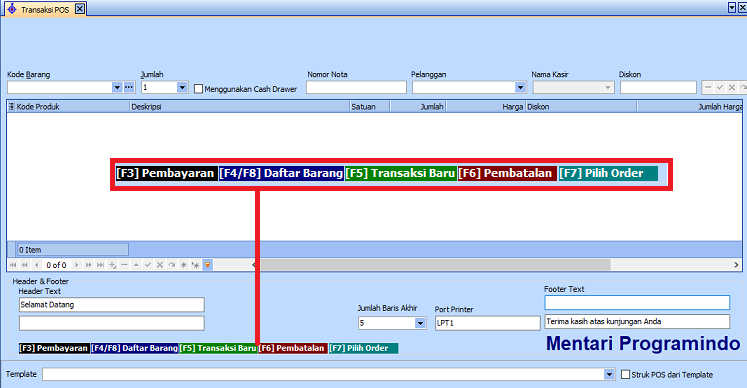The height and width of the screenshot is (388, 747).
Task: Enable Menggunakan Cash Drawer checkbox
Action: (x=199, y=89)
